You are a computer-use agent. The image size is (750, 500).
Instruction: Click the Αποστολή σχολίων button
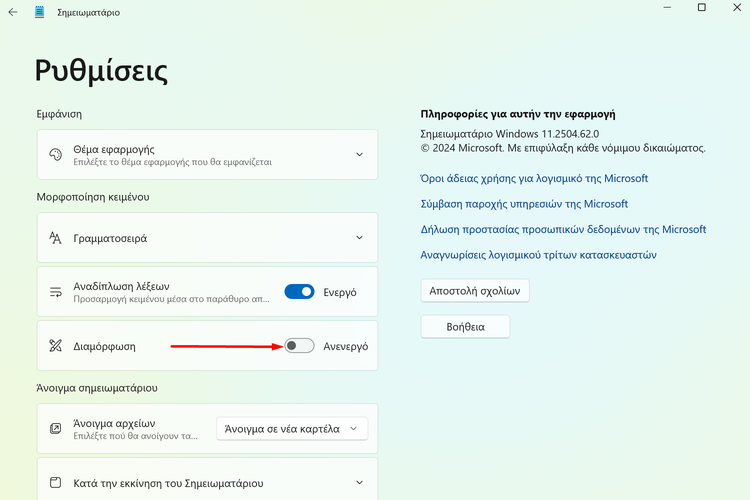[x=474, y=291]
